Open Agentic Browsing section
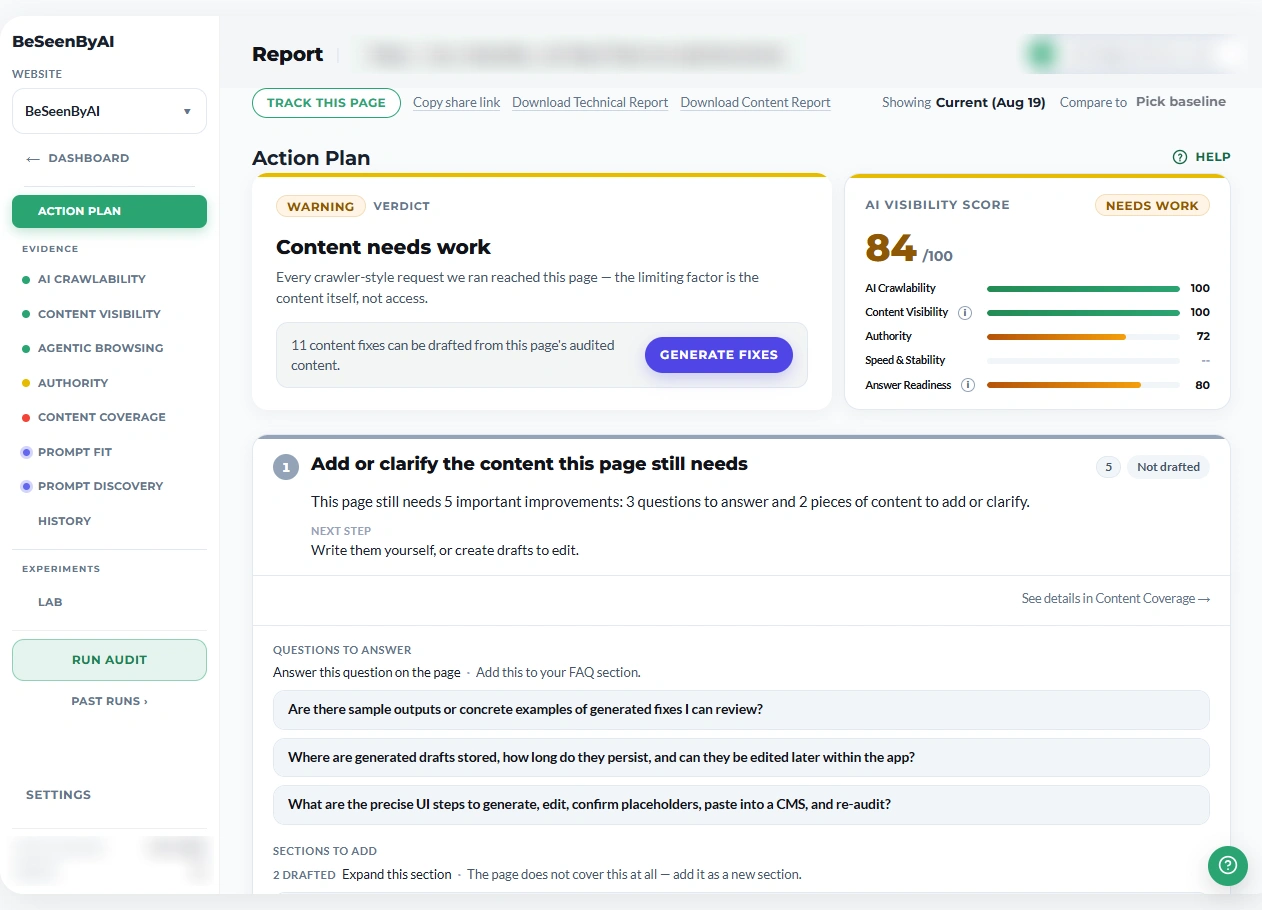 tap(100, 348)
